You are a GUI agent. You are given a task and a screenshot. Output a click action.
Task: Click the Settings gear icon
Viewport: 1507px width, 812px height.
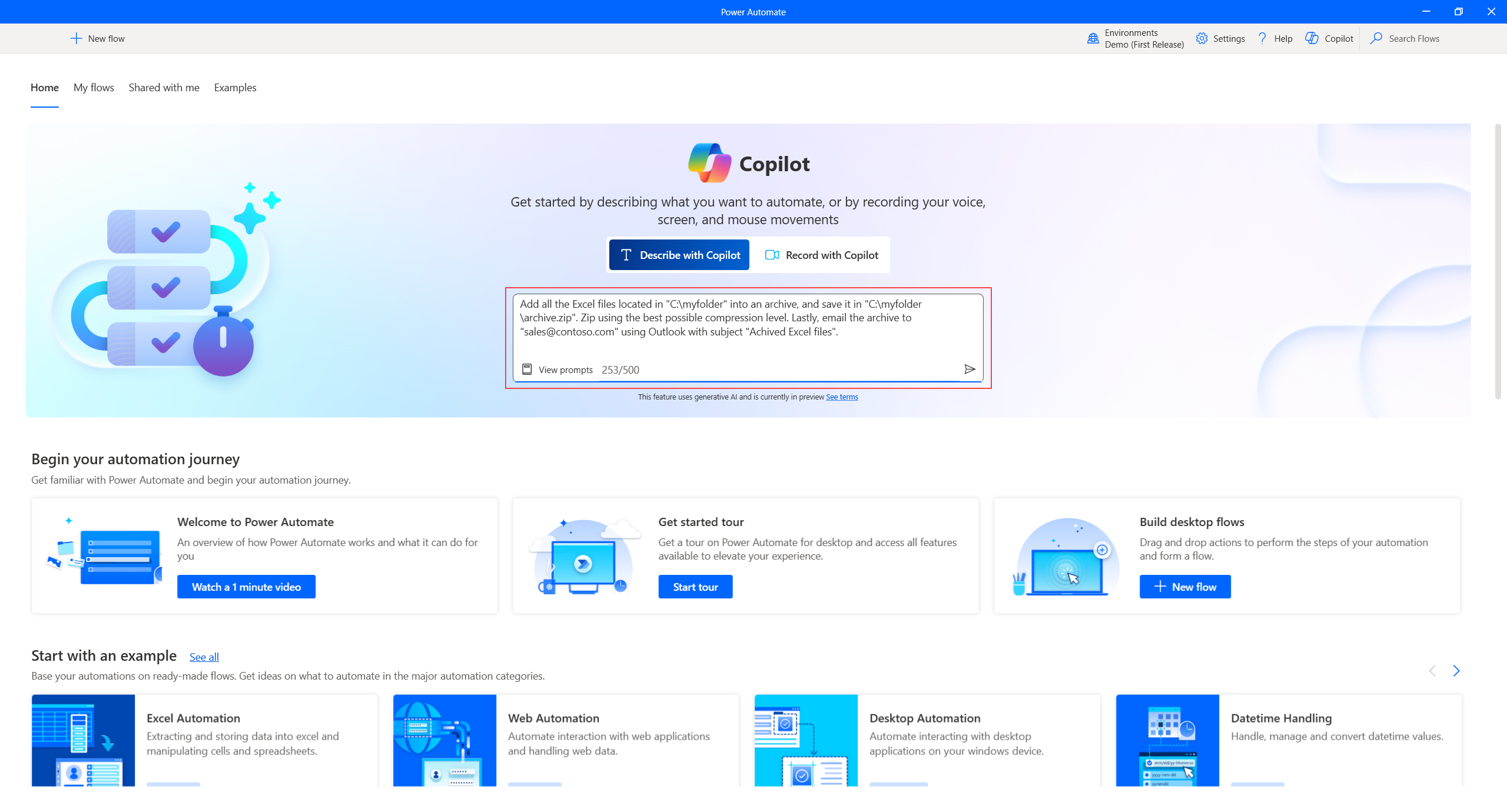(1201, 38)
